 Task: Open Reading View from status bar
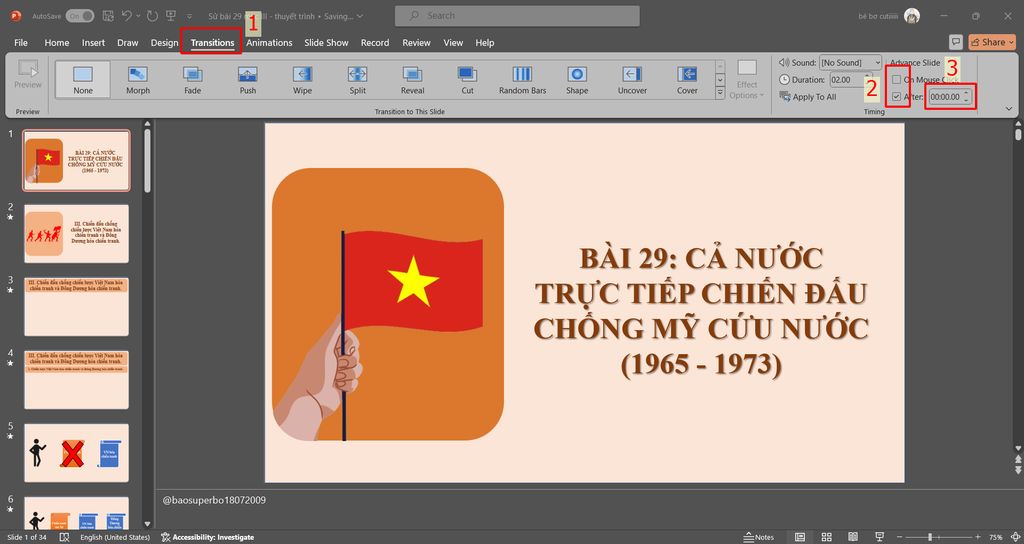pyautogui.click(x=853, y=537)
